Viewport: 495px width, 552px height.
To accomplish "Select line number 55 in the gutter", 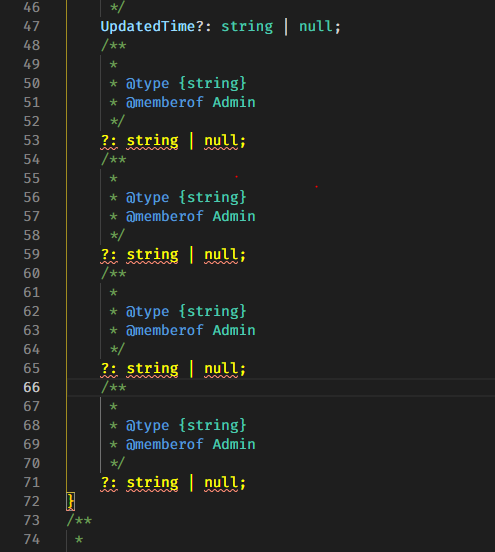I will [x=32, y=178].
